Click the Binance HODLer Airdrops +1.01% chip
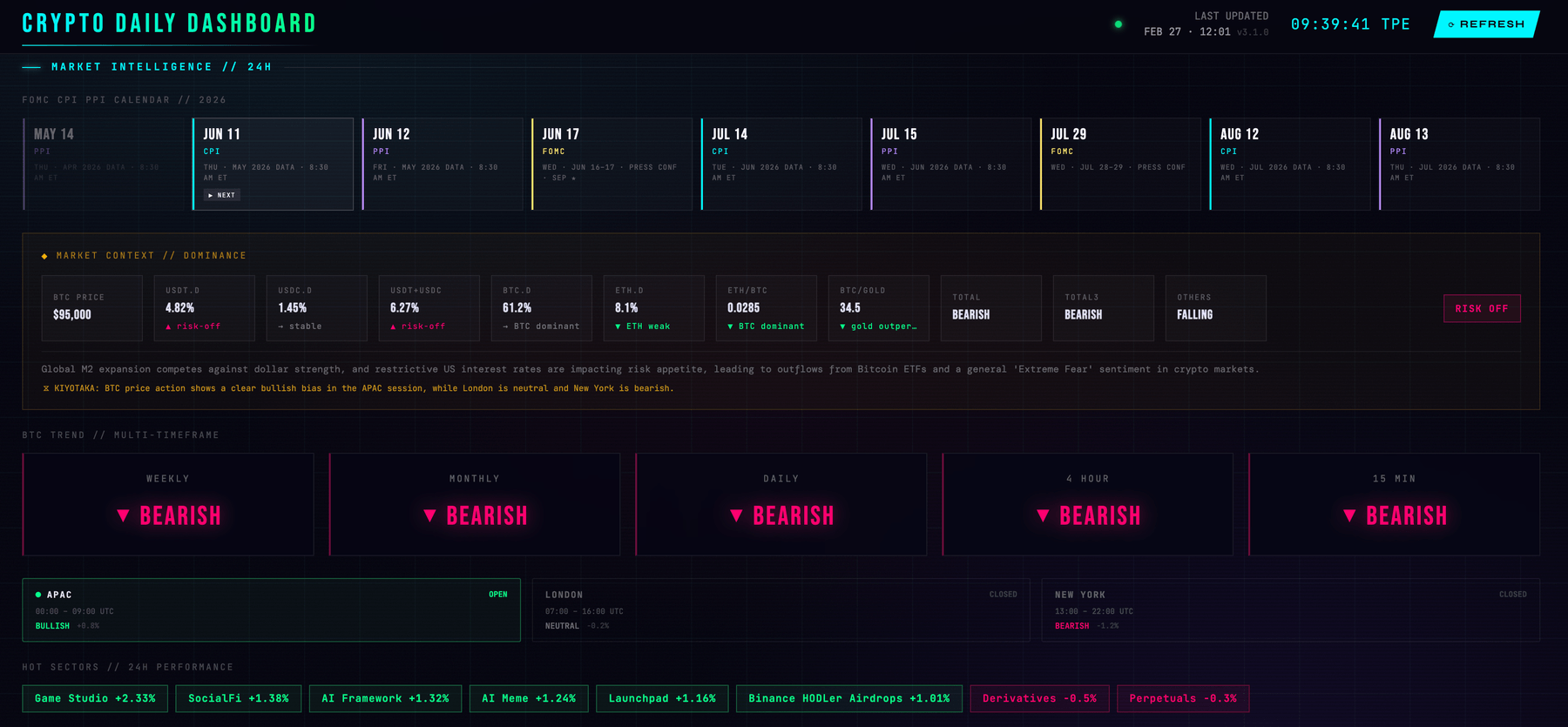 pos(849,698)
